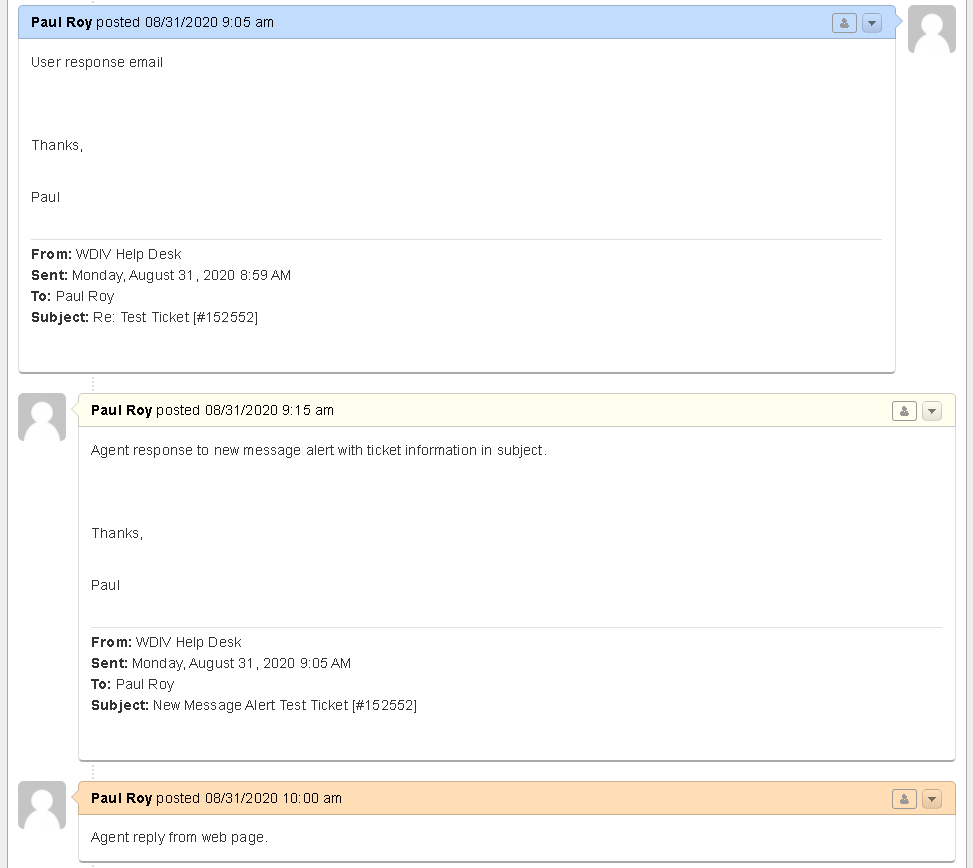This screenshot has width=973, height=868.
Task: Click the blue header bar of the 9:05 am post
Action: pyautogui.click(x=550, y=22)
